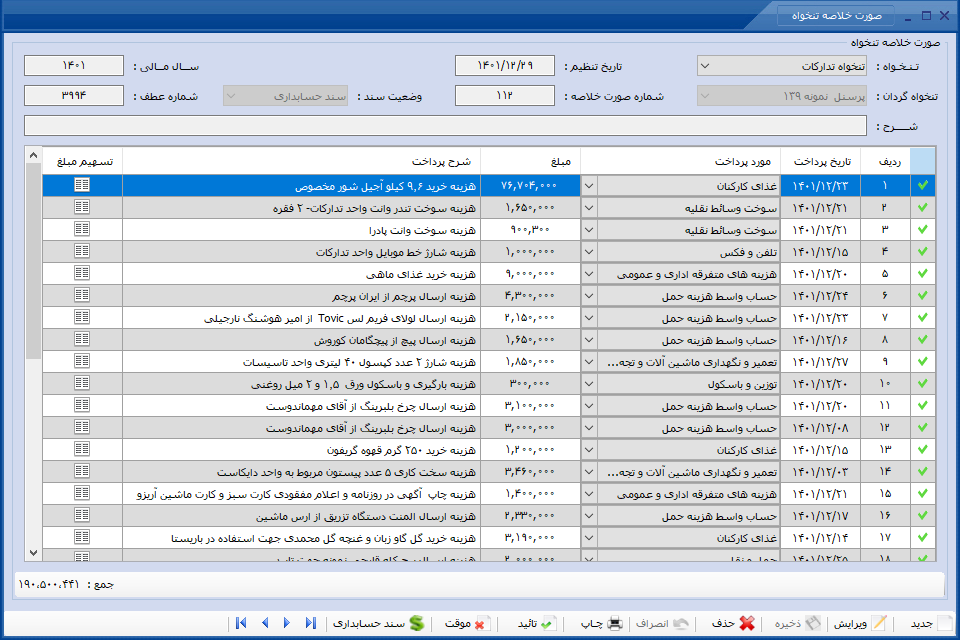Open amount-split grid icon for row ۱۴
This screenshot has width=960, height=640.
click(x=82, y=472)
